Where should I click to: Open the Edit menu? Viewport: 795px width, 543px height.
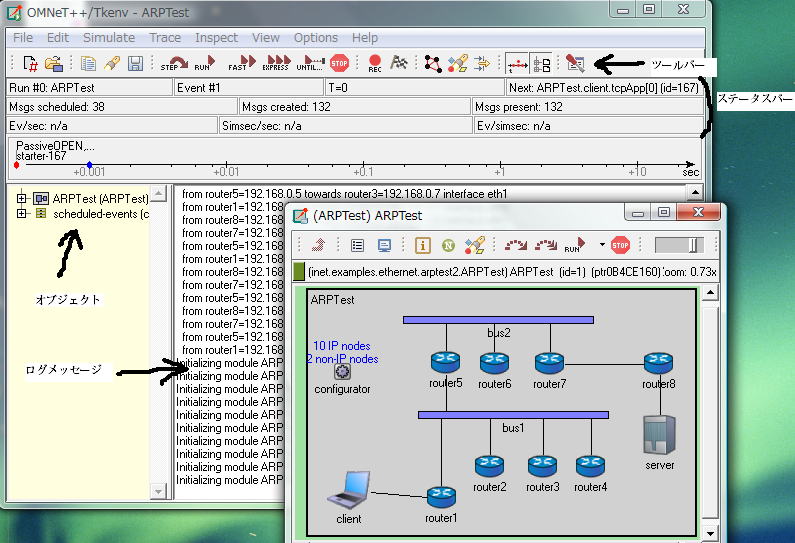pos(58,38)
